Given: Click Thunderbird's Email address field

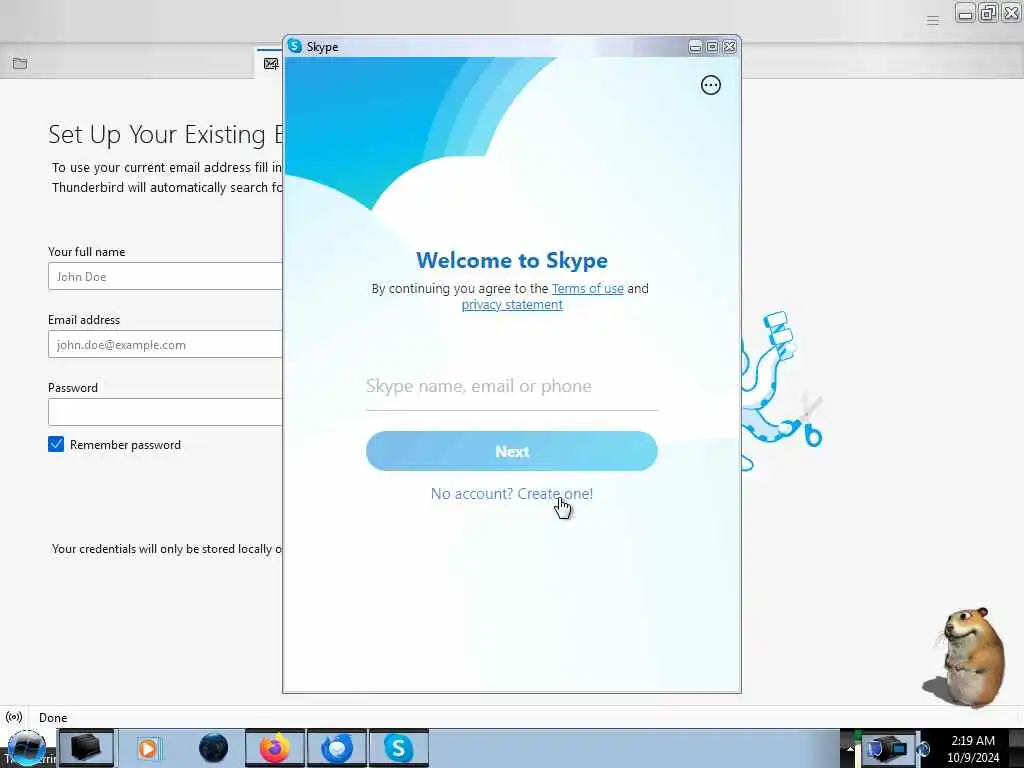Looking at the screenshot, I should pyautogui.click(x=165, y=344).
